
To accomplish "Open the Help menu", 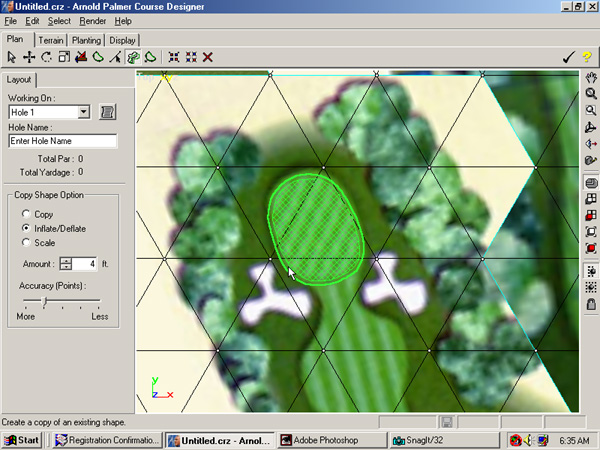I will click(123, 21).
